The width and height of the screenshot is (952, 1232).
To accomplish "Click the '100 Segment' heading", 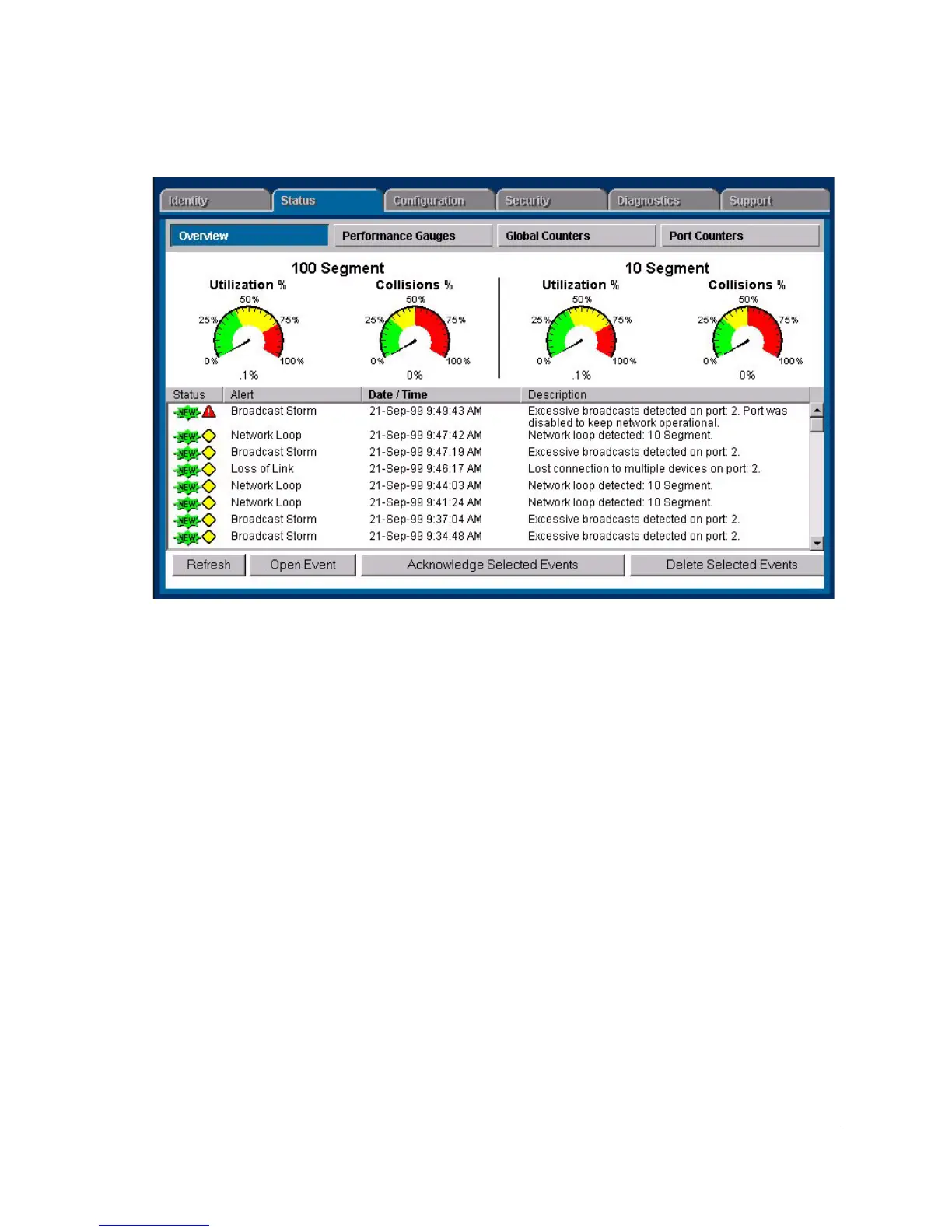I will point(338,268).
